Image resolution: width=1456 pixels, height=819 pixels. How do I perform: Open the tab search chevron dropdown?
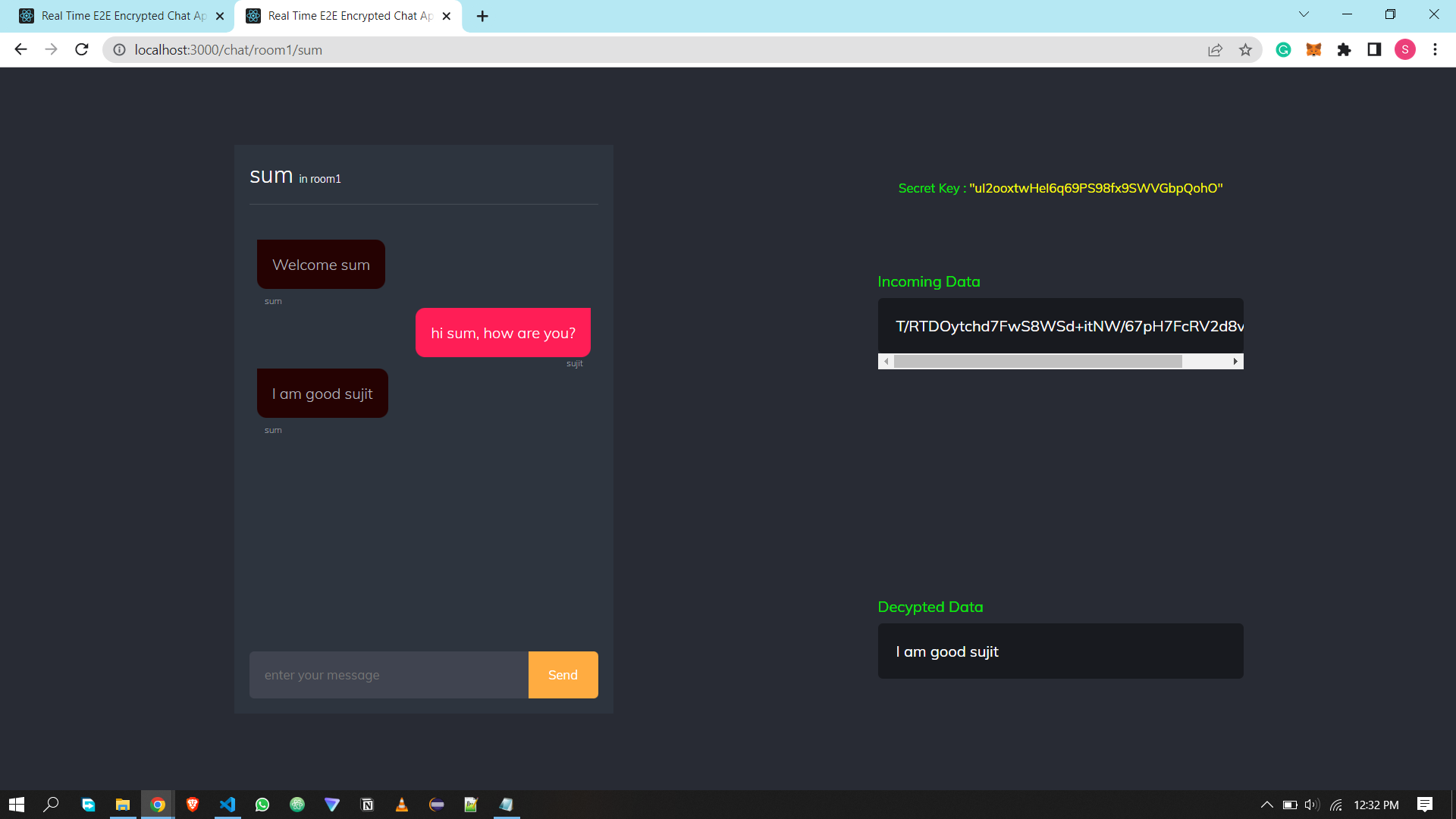pyautogui.click(x=1303, y=14)
